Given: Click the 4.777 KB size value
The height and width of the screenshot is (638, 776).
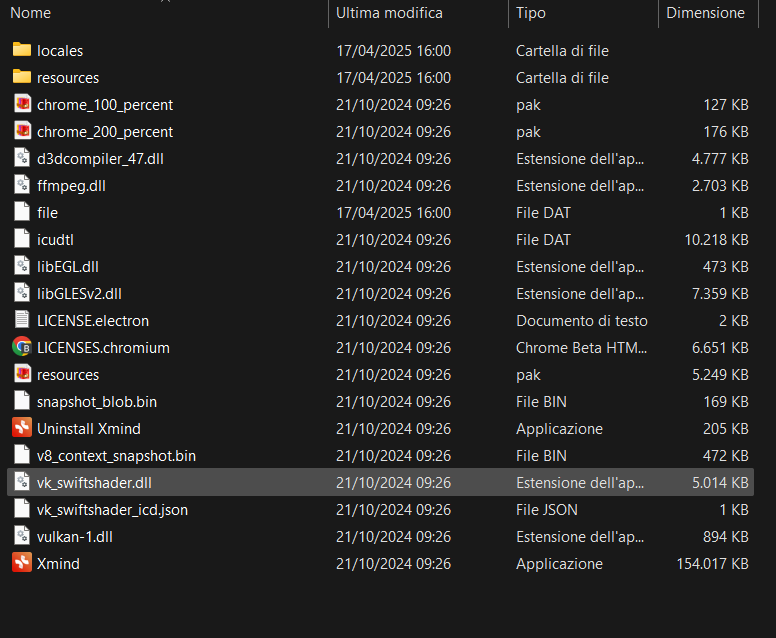Looking at the screenshot, I should pyautogui.click(x=720, y=159).
